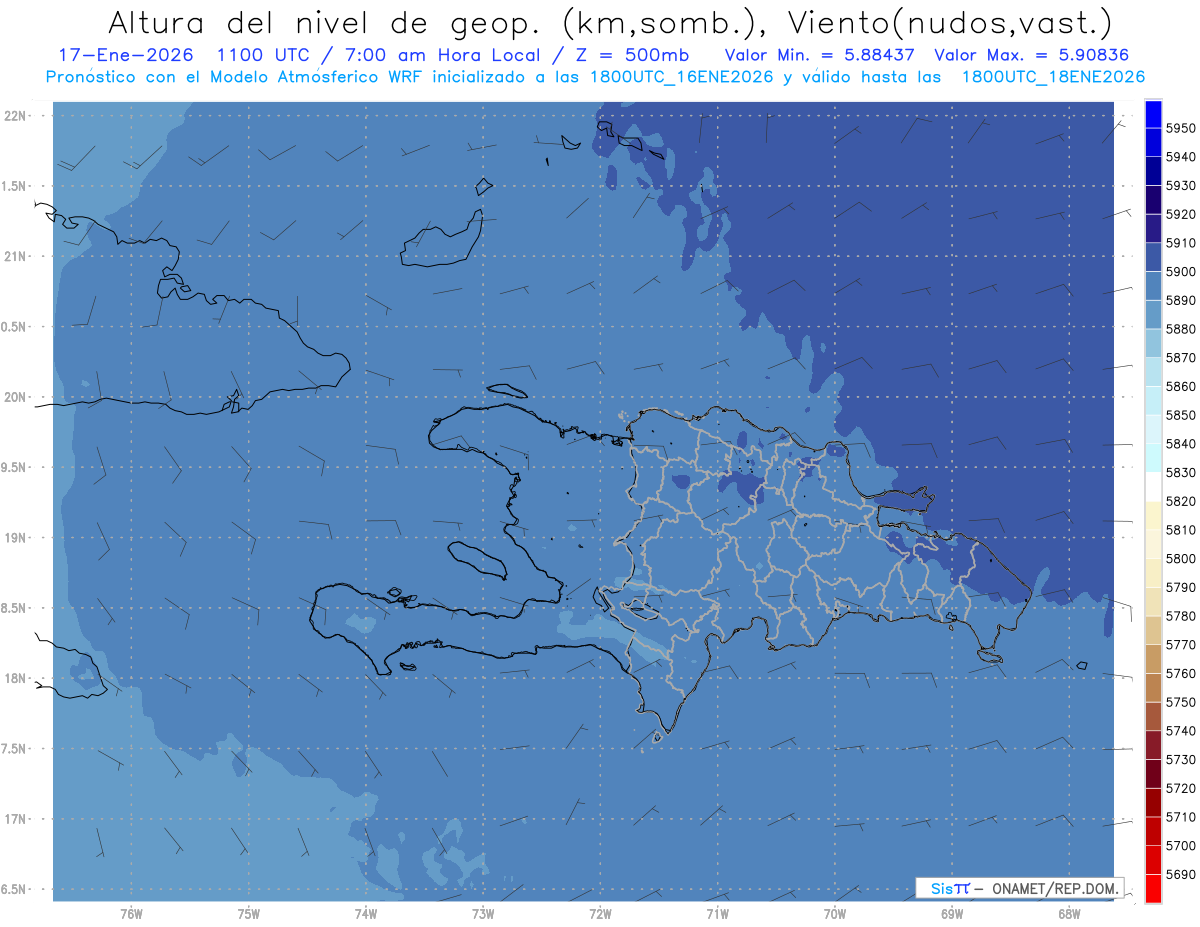The image size is (1200, 927).
Task: Click the 20N latitude label
Action: (x=15, y=397)
